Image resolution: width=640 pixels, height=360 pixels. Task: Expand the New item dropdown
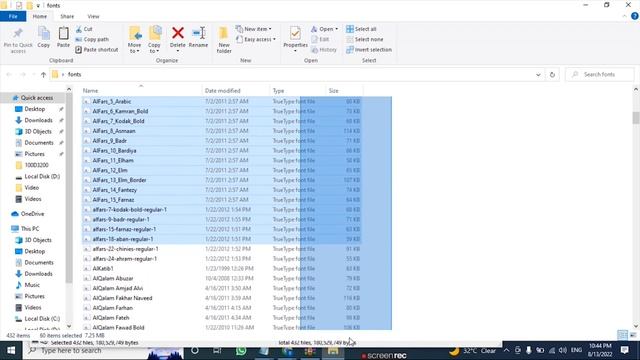tap(254, 29)
